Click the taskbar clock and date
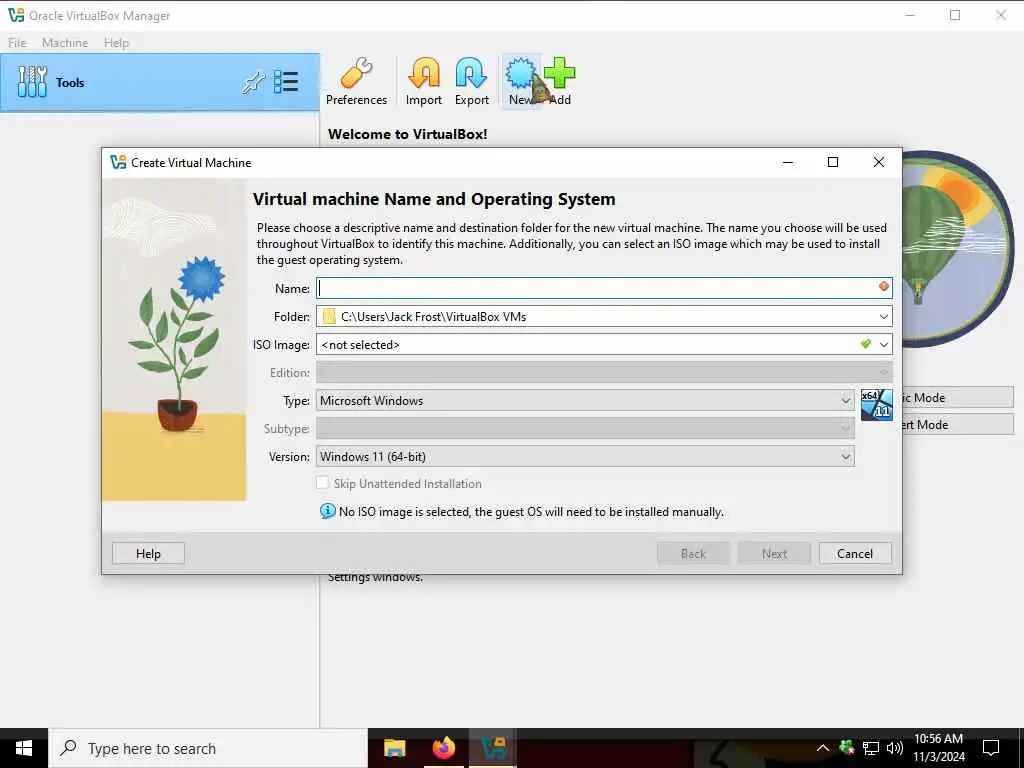The width and height of the screenshot is (1024, 768). click(x=938, y=748)
